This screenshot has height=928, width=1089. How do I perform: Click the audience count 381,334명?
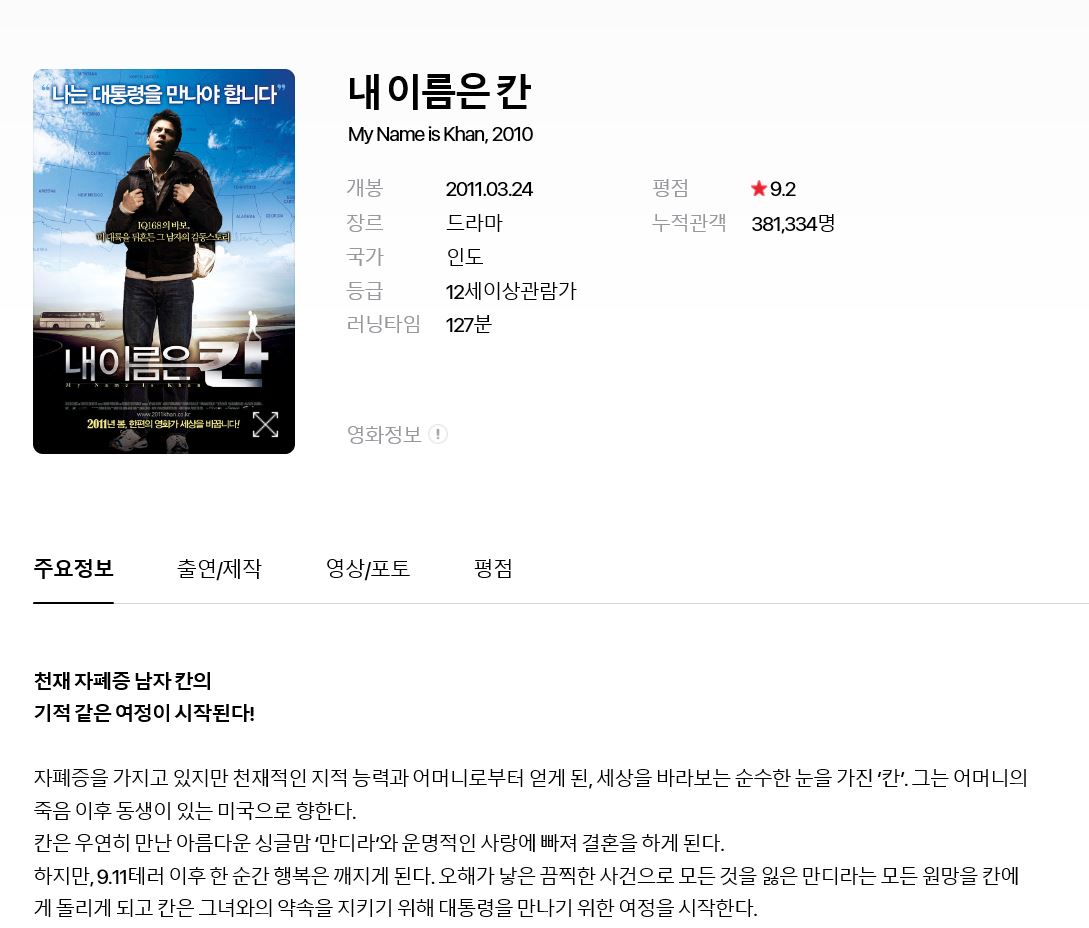click(x=793, y=224)
